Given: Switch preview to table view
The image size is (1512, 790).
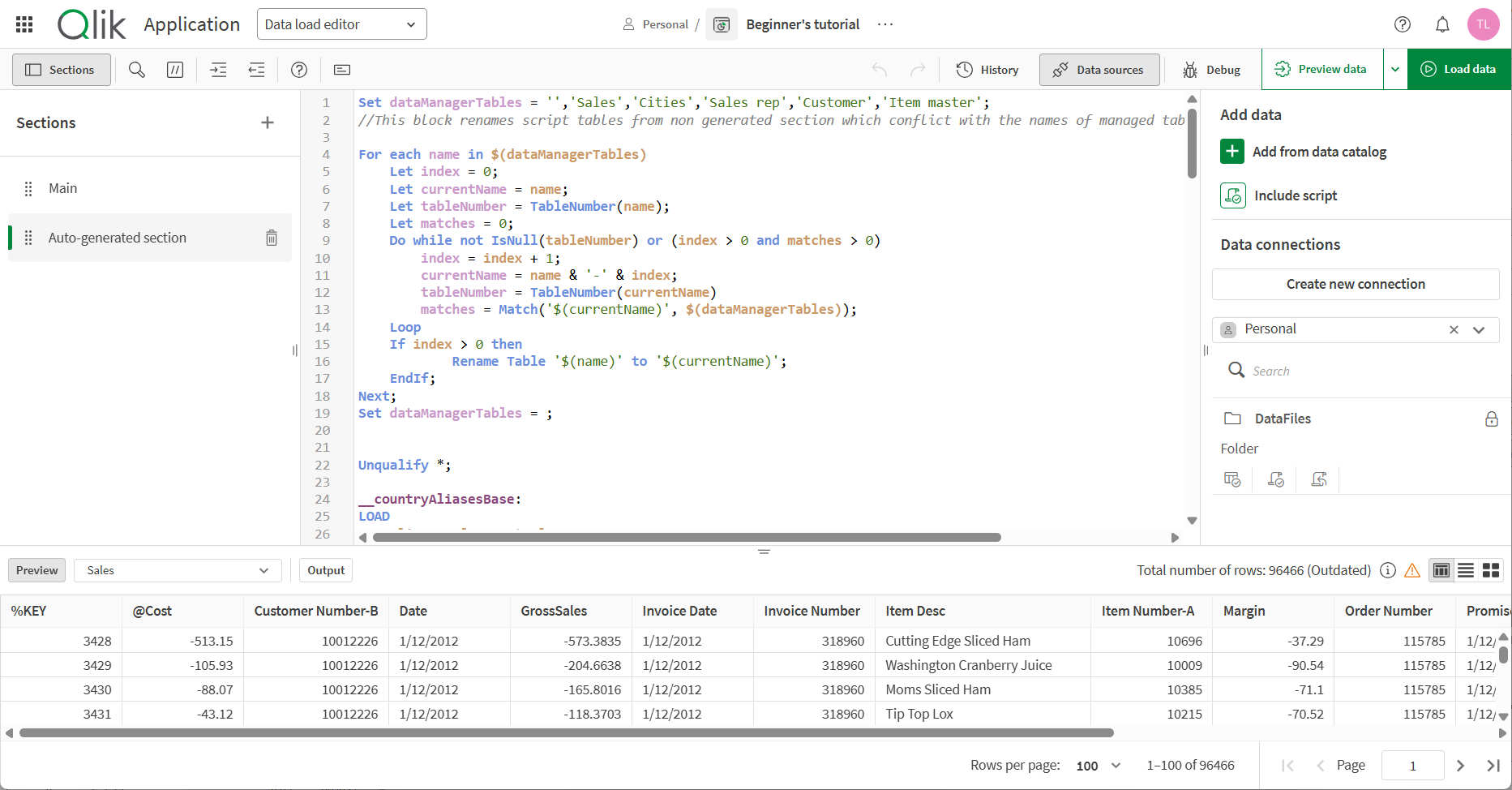Looking at the screenshot, I should coord(1441,570).
